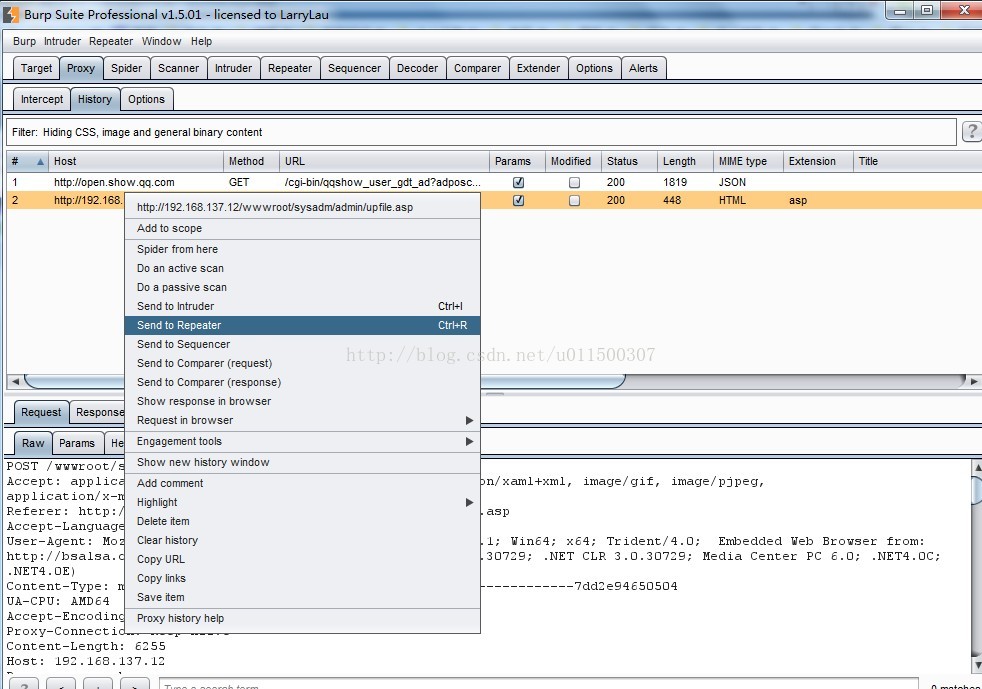Viewport: 982px width, 689px height.
Task: Select Save item in context menu
Action: point(302,598)
